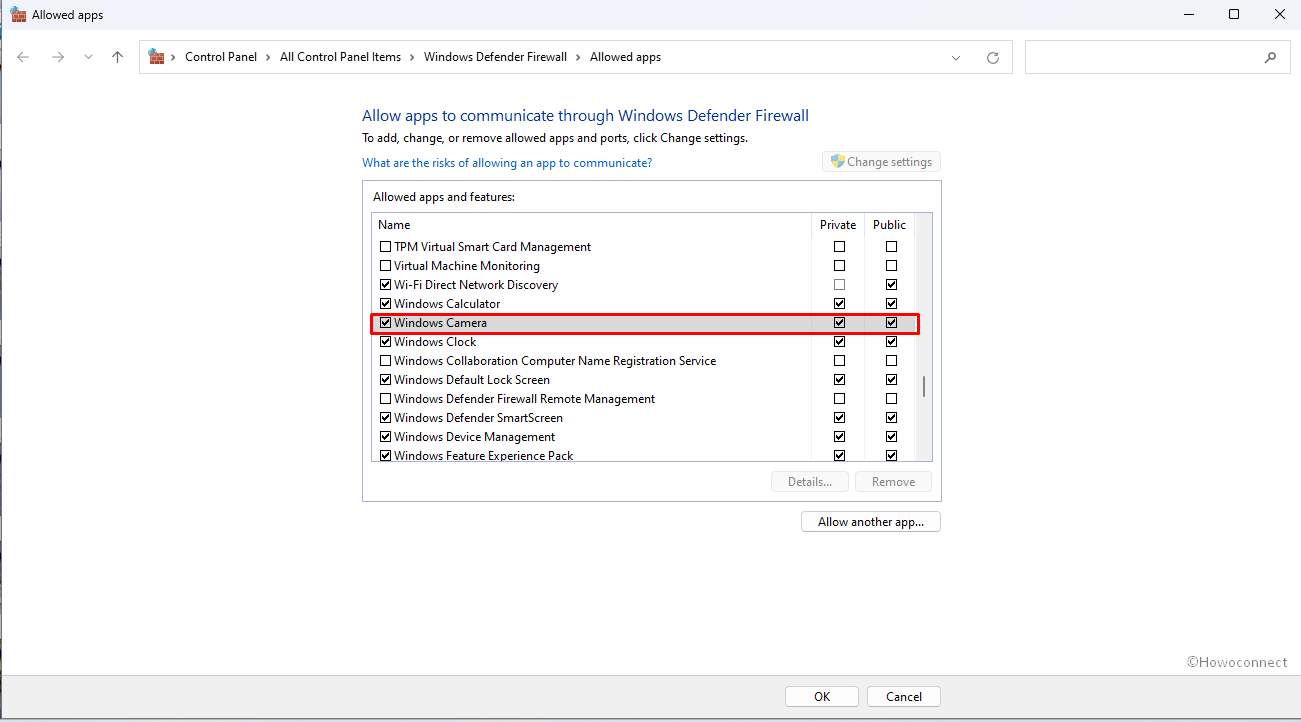
Task: Open Windows Defender Firewall breadcrumb
Action: coord(495,57)
